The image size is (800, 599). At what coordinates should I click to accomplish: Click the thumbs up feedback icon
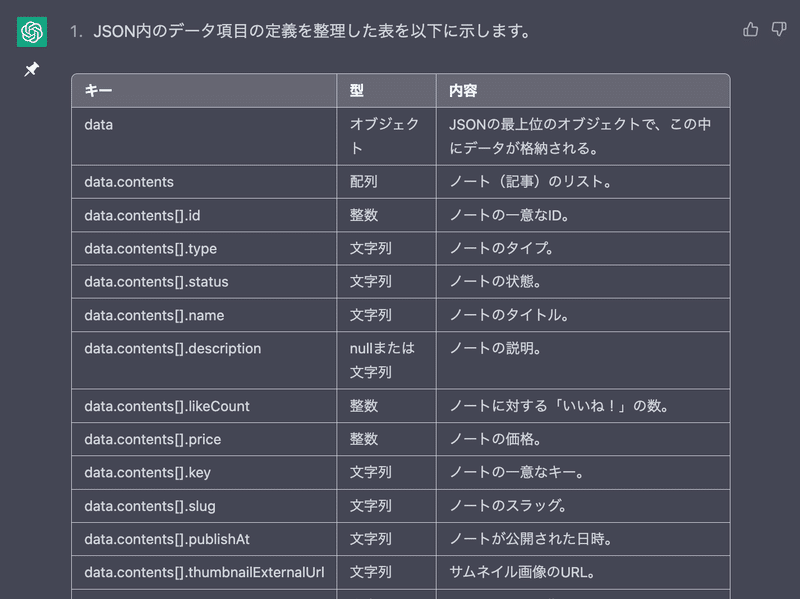coord(750,30)
